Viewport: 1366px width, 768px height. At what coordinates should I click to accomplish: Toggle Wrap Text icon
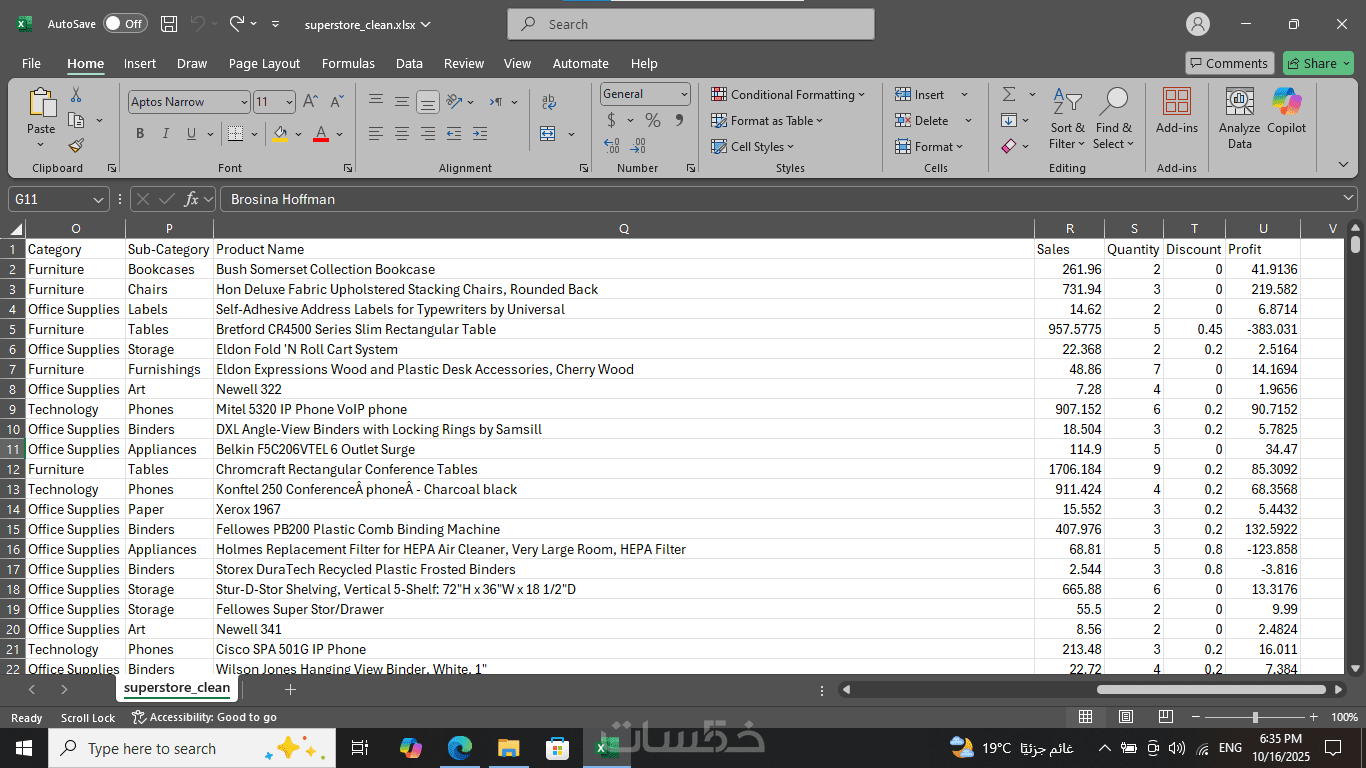click(x=549, y=102)
